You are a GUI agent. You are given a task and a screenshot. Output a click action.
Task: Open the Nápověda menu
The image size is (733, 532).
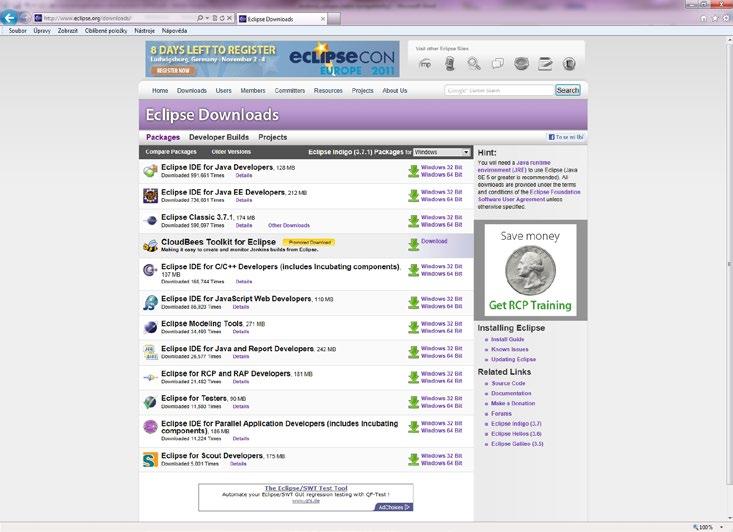pyautogui.click(x=174, y=30)
